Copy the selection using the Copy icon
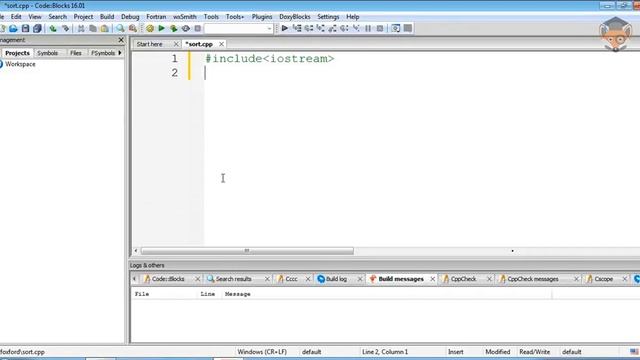The height and width of the screenshot is (360, 640). click(93, 29)
